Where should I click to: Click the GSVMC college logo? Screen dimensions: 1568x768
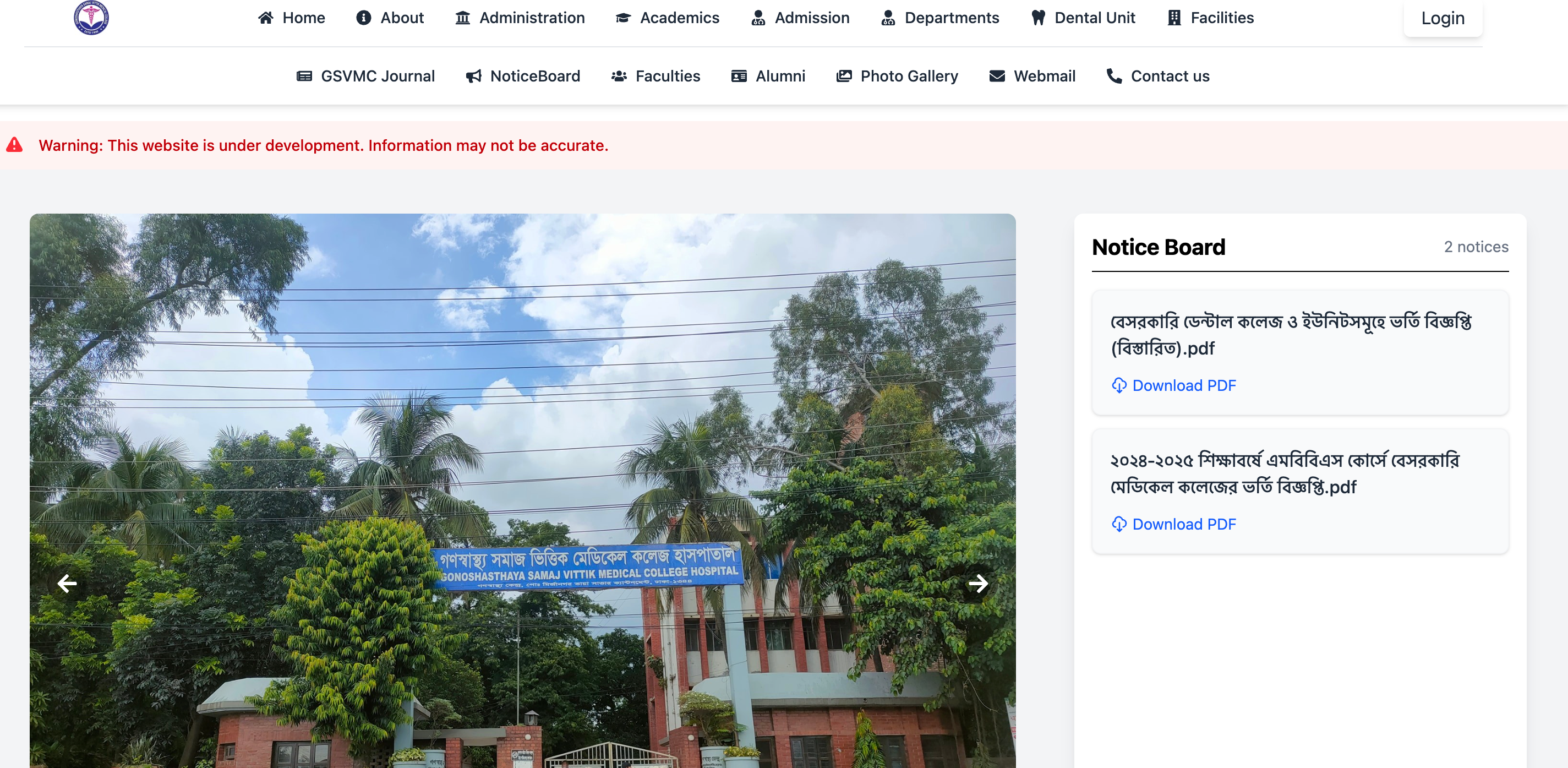click(x=91, y=18)
